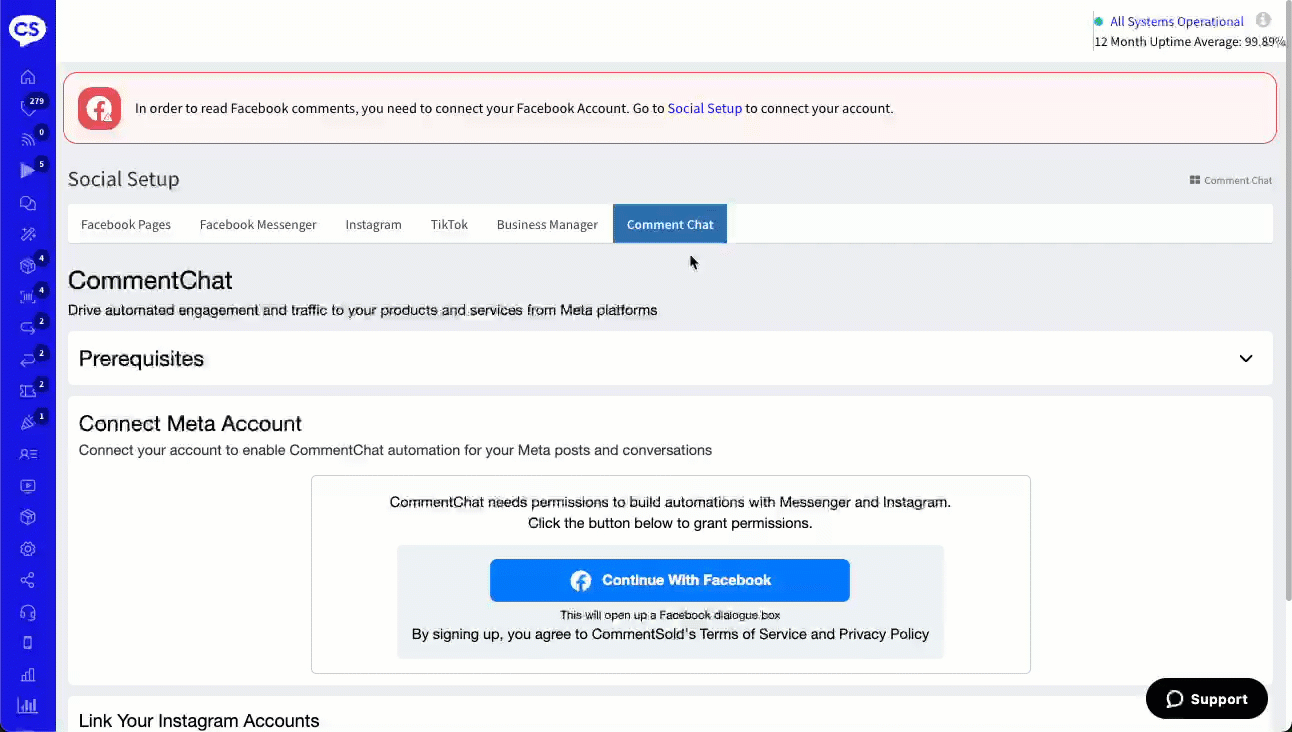Screen dimensions: 1292x732
Task: Open the Support chat button
Action: click(x=1206, y=699)
